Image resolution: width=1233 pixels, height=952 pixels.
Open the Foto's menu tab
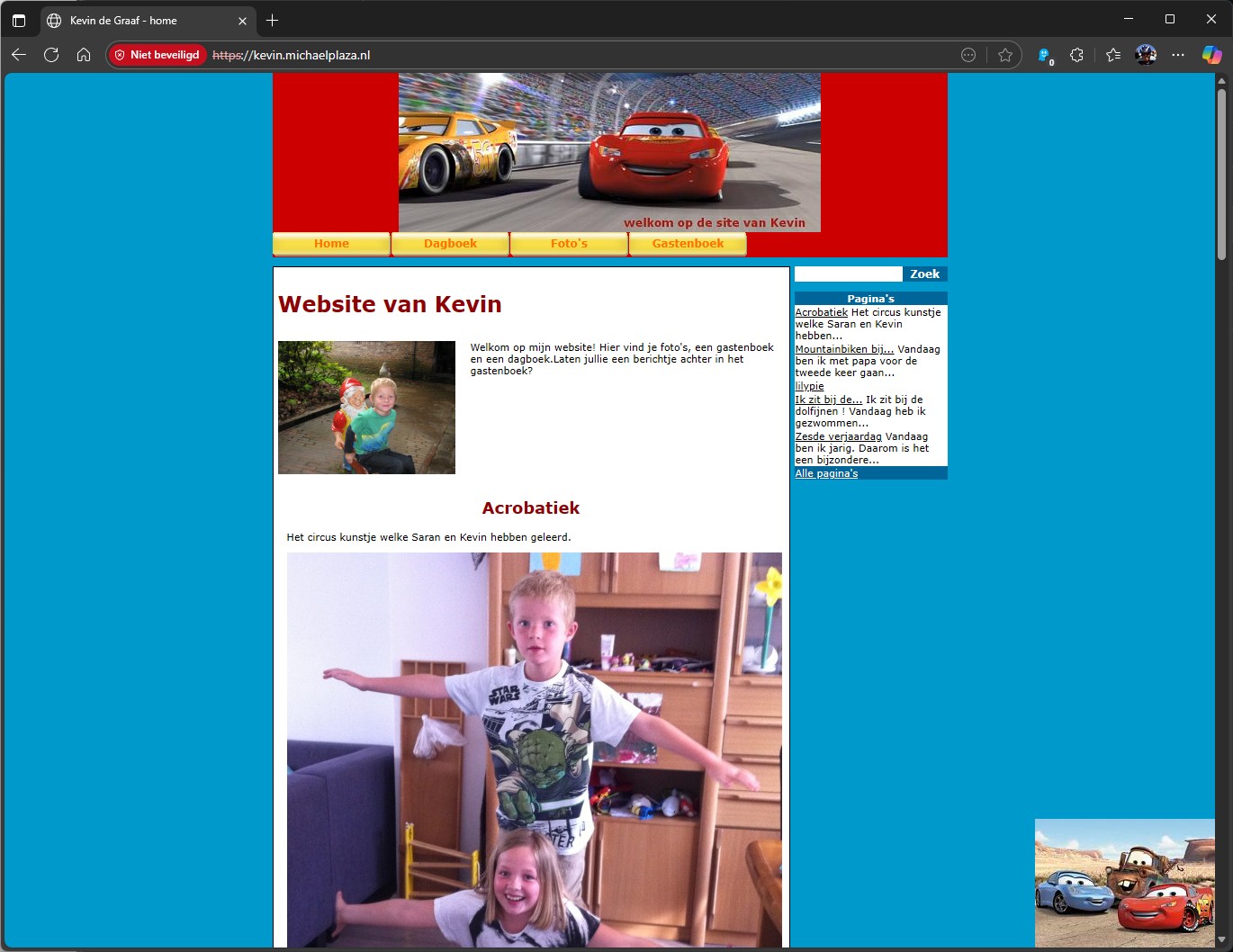click(569, 244)
